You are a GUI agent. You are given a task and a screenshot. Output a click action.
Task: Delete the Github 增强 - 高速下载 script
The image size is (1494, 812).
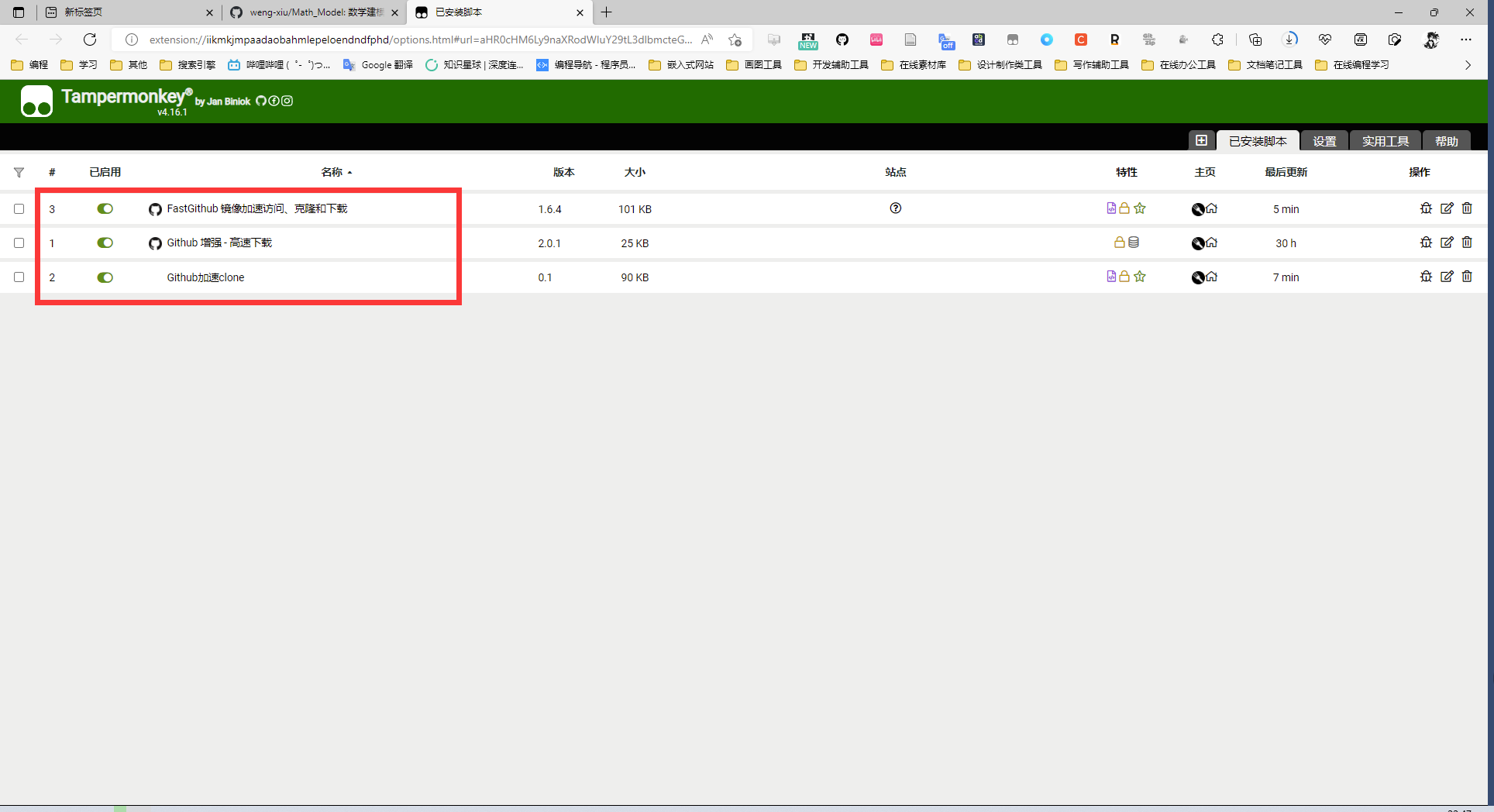click(1467, 243)
